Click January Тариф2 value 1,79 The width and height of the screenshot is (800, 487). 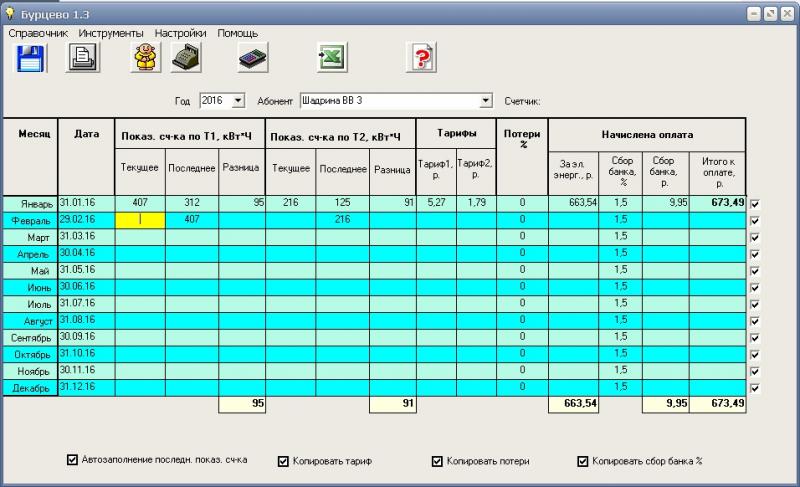(477, 203)
